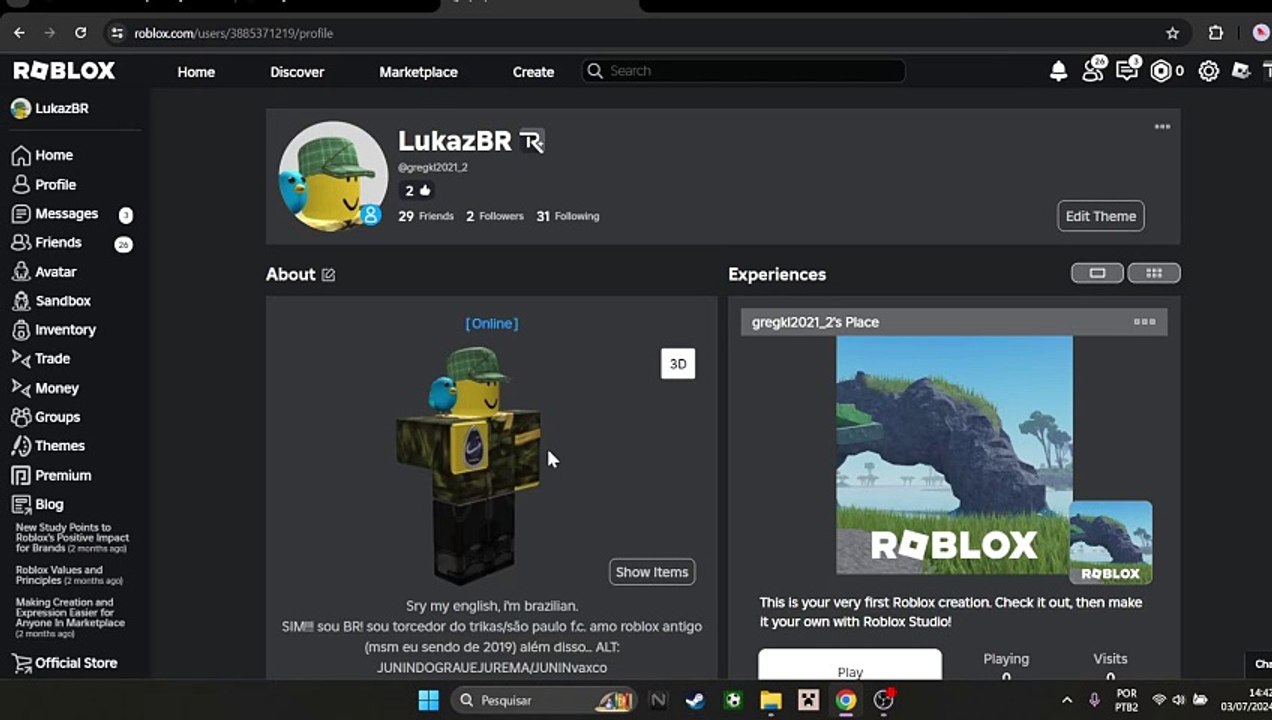Switch Experiences to grid view

pyautogui.click(x=1154, y=273)
